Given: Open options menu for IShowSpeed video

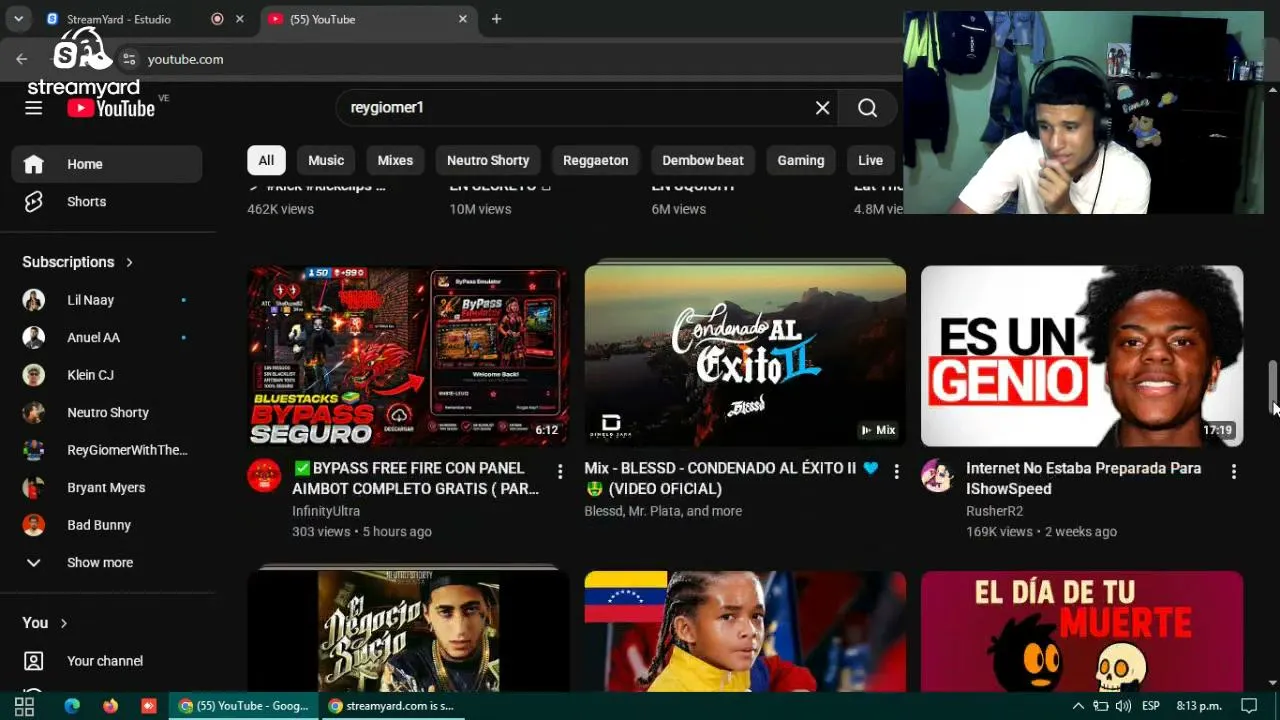Looking at the screenshot, I should click(1233, 471).
